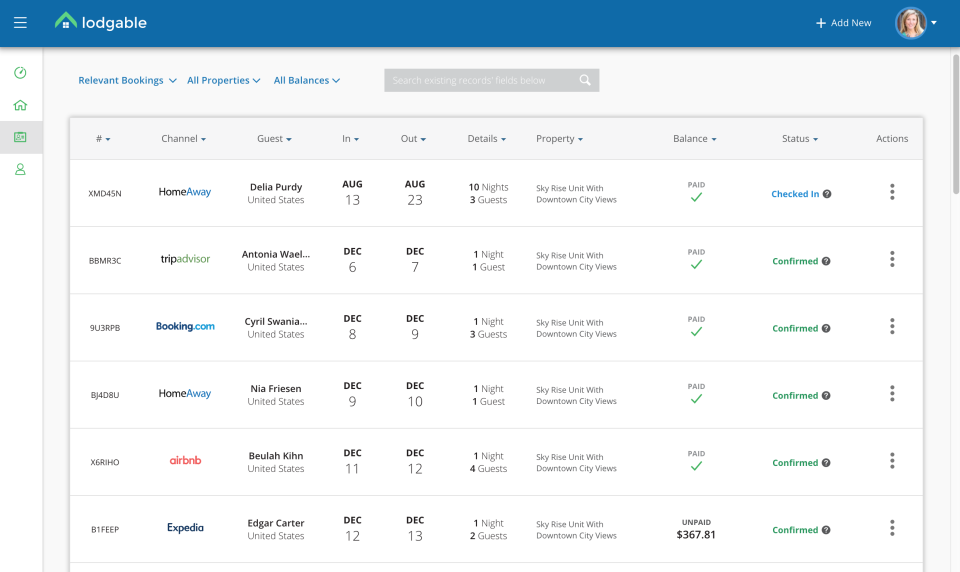Viewport: 960px width, 572px height.
Task: Focus the search existing records field
Action: pos(482,81)
